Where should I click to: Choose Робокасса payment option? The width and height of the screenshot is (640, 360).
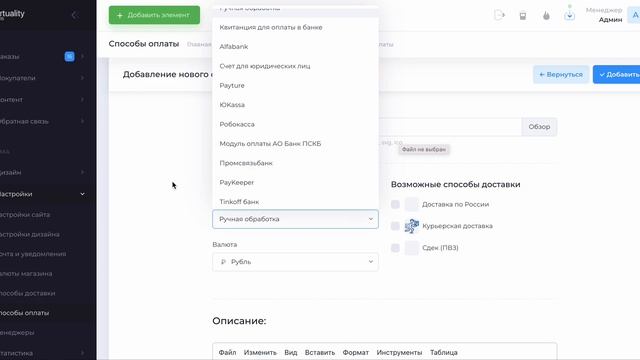click(295, 124)
